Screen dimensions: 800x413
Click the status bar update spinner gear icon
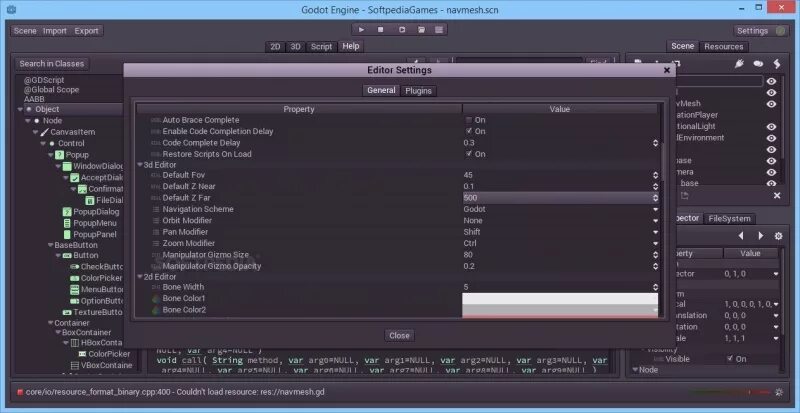pos(779,392)
